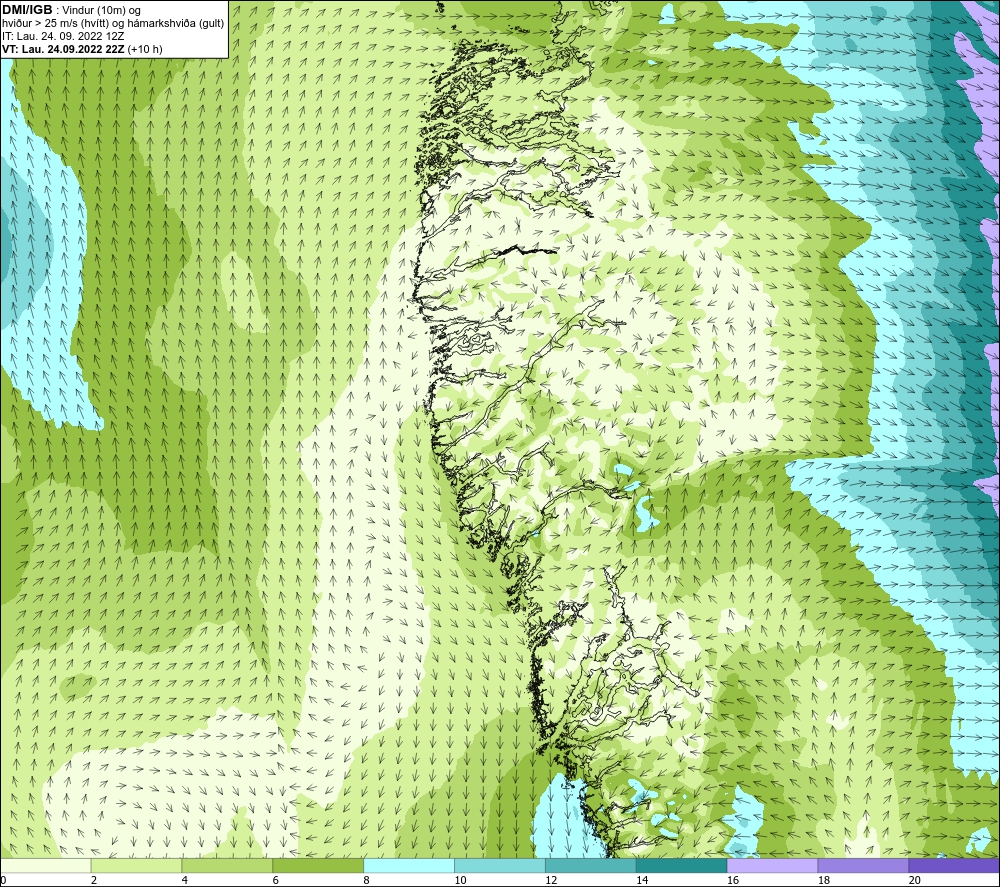This screenshot has width=1000, height=887.
Task: Click the scale label '10'
Action: coord(460,881)
